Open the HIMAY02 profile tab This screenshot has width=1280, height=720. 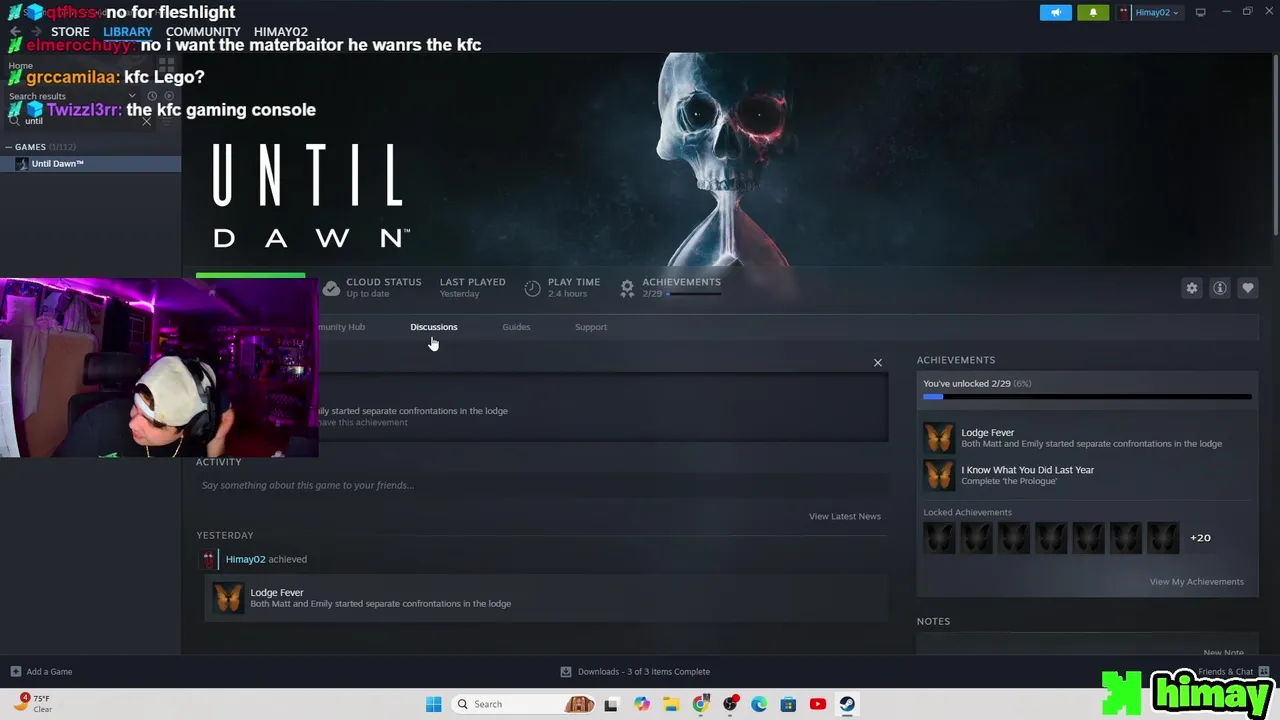click(x=281, y=31)
